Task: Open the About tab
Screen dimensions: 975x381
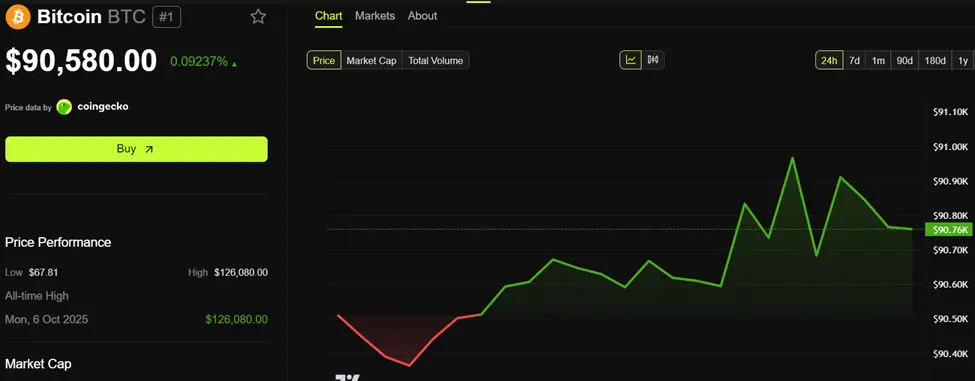Action: (422, 16)
